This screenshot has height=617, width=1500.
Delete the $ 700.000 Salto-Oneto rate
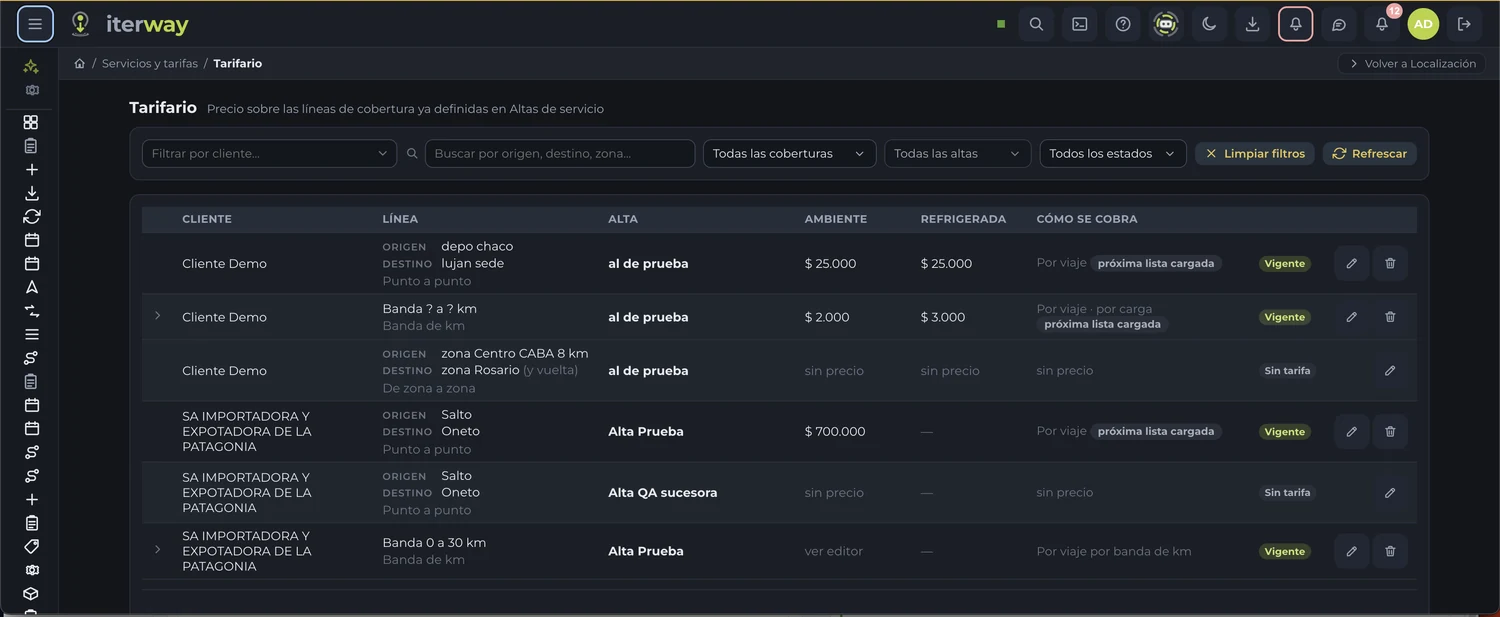tap(1390, 432)
